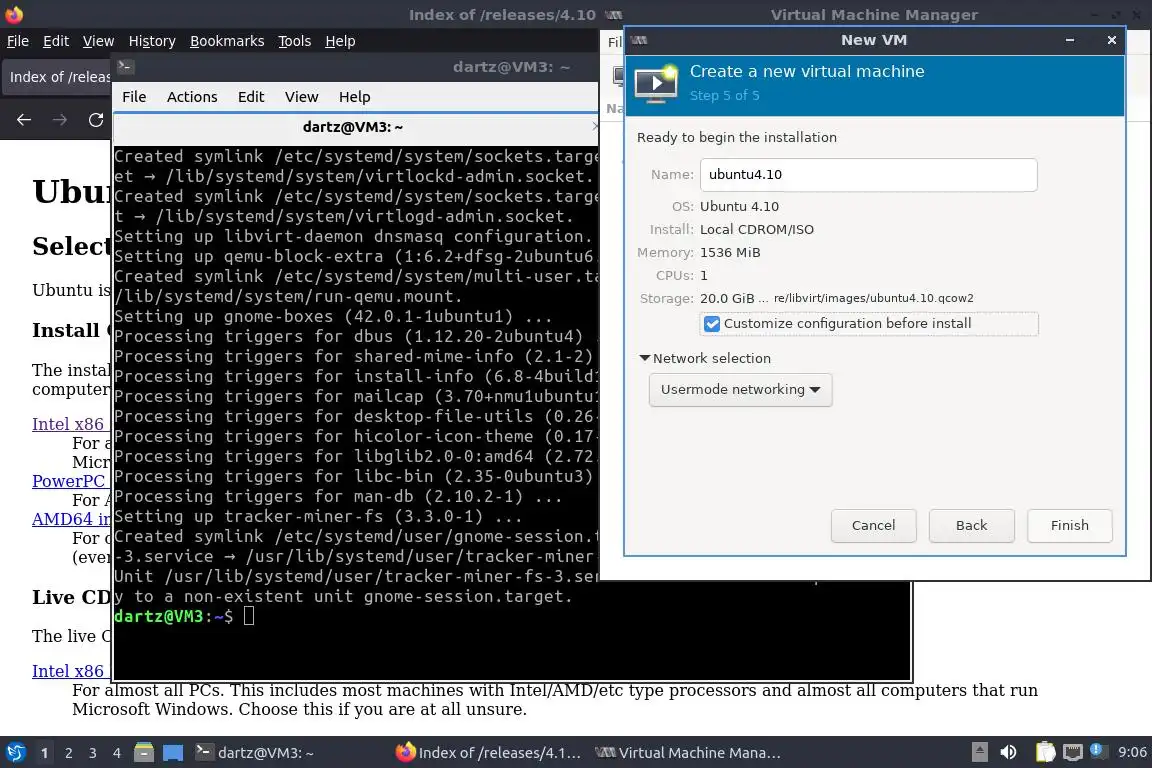Switch to Virtual Machine Manager taskbar entry

click(688, 752)
